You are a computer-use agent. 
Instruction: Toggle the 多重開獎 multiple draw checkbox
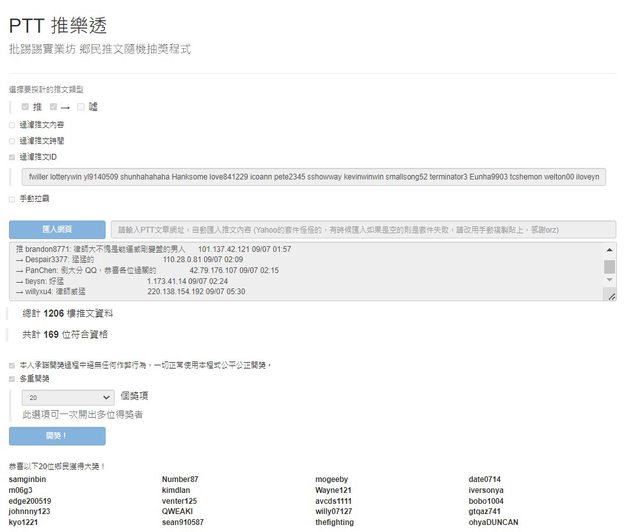(x=12, y=380)
